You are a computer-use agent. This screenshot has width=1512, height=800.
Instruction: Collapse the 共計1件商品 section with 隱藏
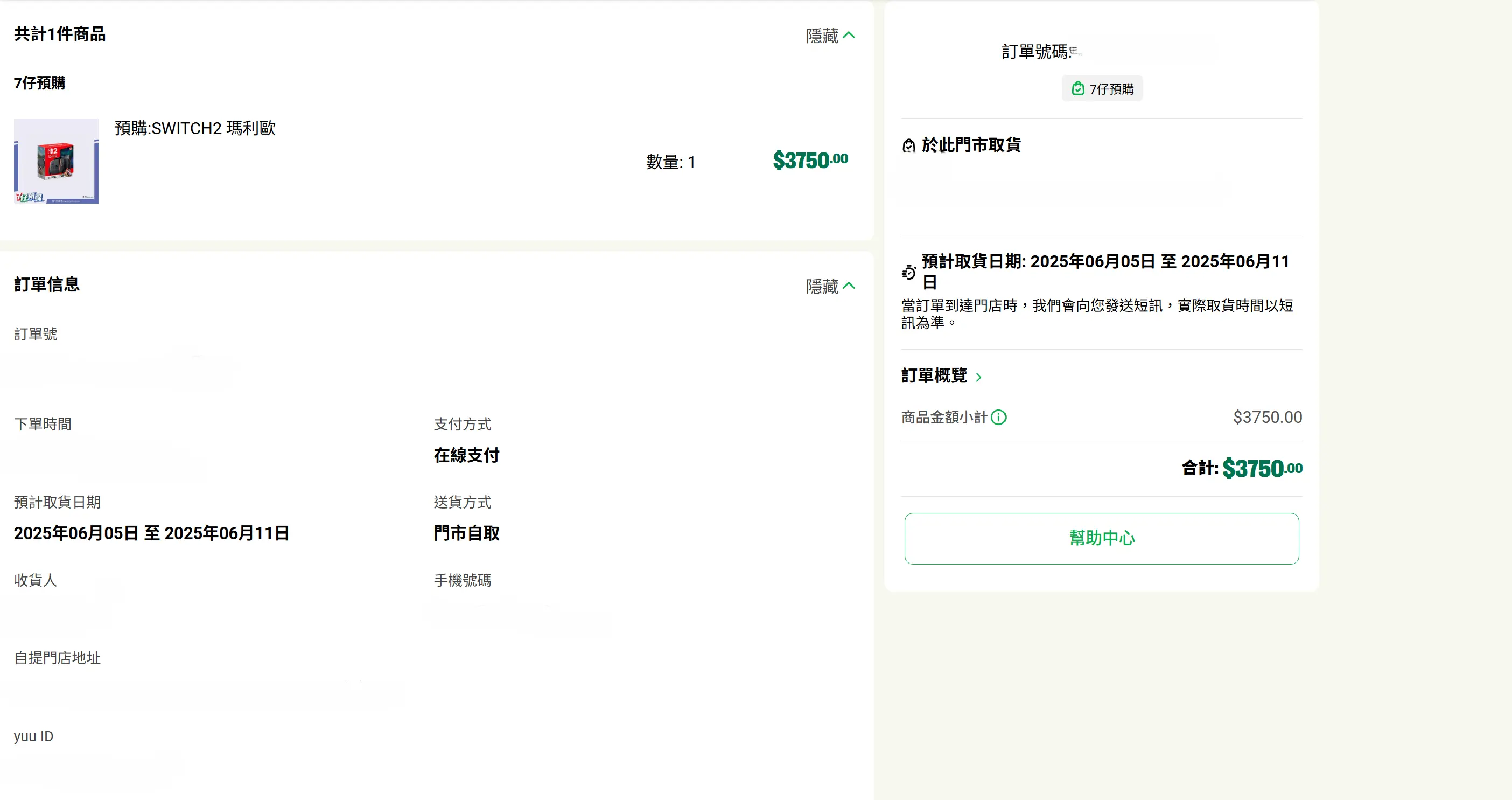830,36
